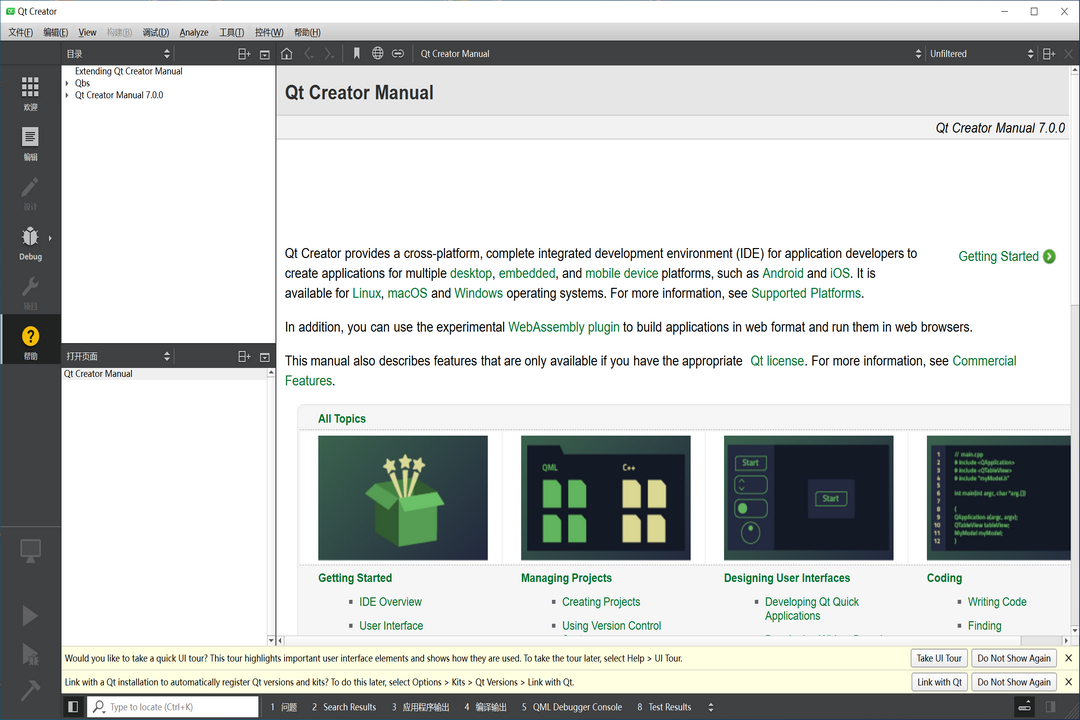The height and width of the screenshot is (720, 1080).
Task: Open the Unfiltered documentation filter dropdown
Action: click(x=980, y=53)
